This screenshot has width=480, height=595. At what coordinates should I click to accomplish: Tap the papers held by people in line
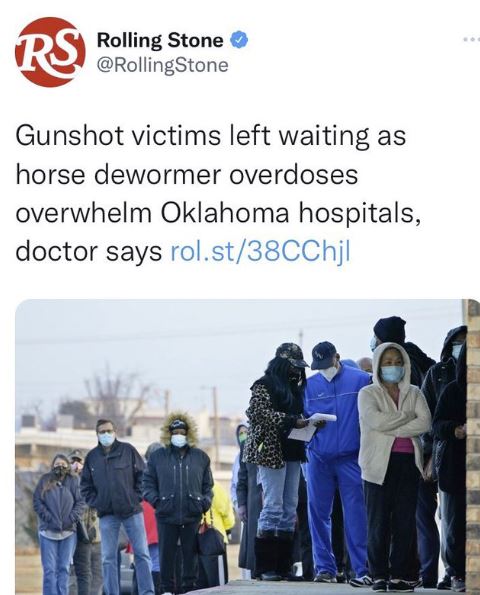(313, 427)
